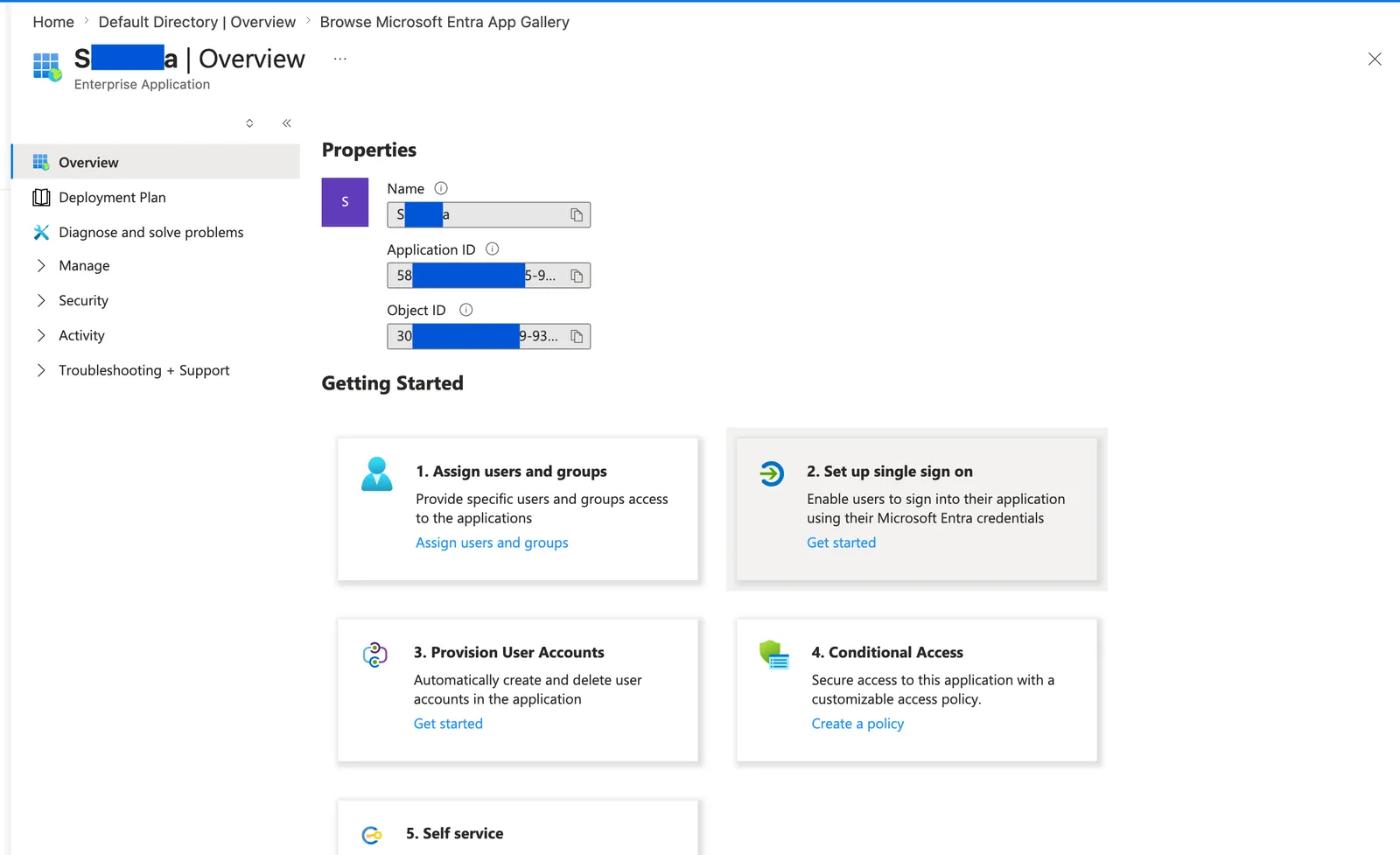Click the Self service card title
Screen dimensions: 1400x855
coord(454,833)
